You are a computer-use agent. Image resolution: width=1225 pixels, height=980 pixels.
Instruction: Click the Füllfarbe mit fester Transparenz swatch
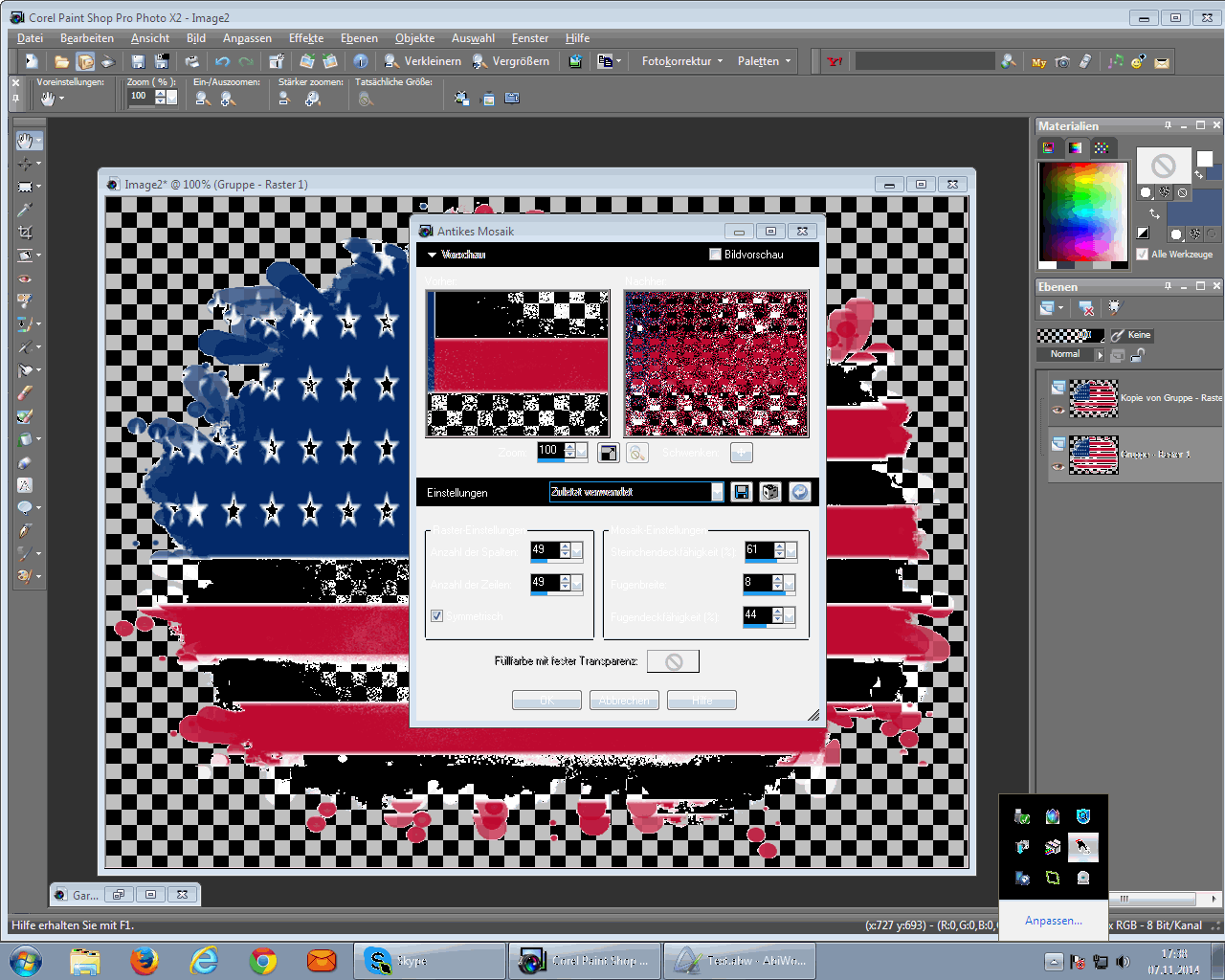pyautogui.click(x=673, y=661)
